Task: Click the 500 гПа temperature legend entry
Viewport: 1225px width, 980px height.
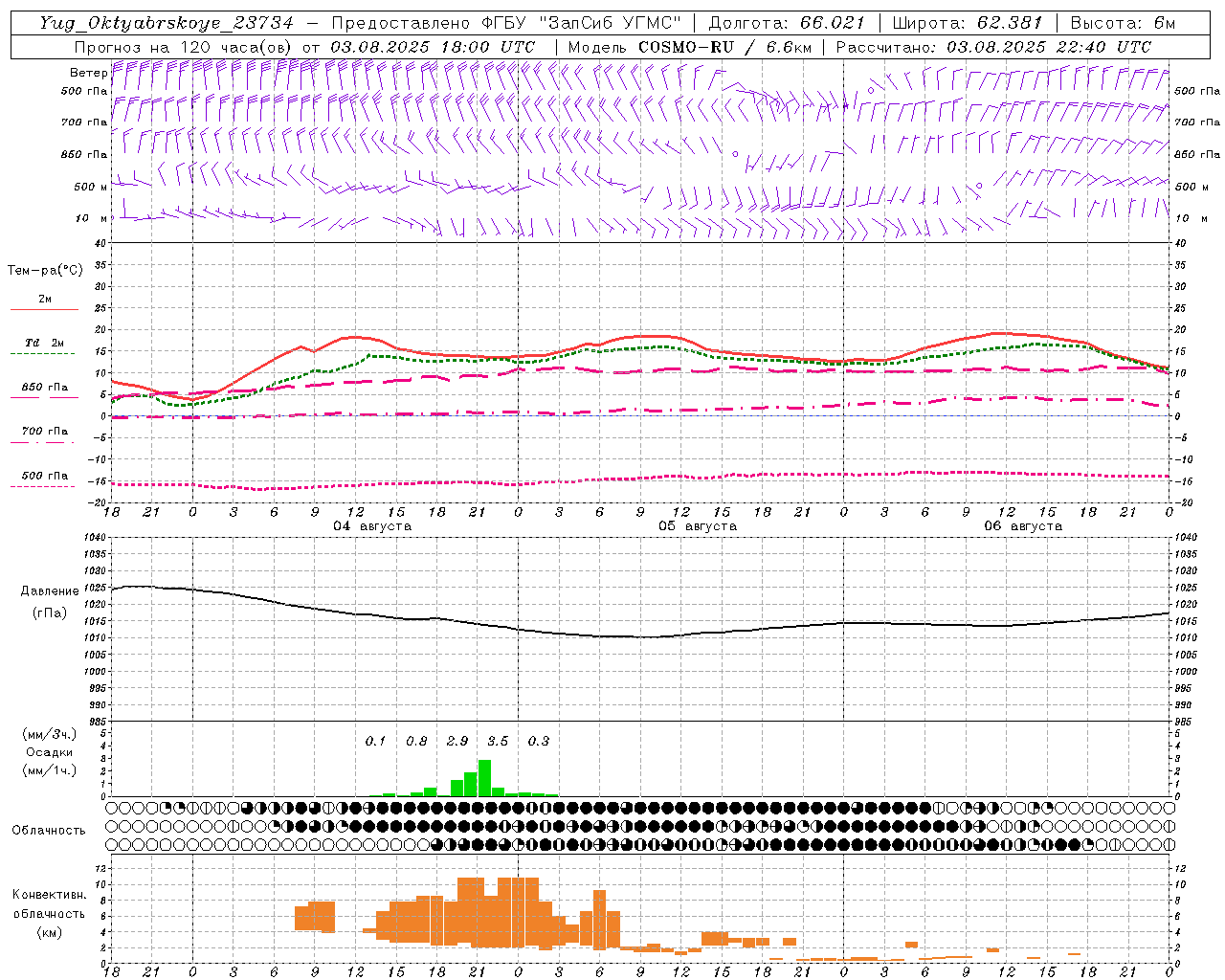Action: (44, 480)
